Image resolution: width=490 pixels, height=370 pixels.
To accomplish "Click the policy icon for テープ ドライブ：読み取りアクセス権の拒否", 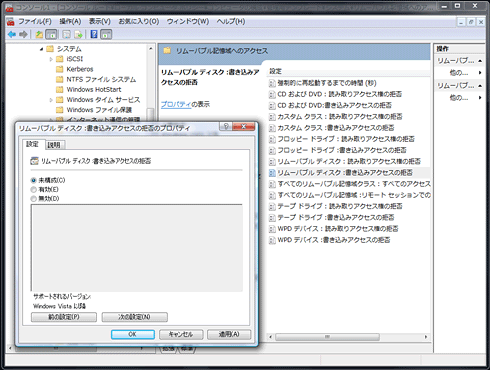I will [x=272, y=207].
